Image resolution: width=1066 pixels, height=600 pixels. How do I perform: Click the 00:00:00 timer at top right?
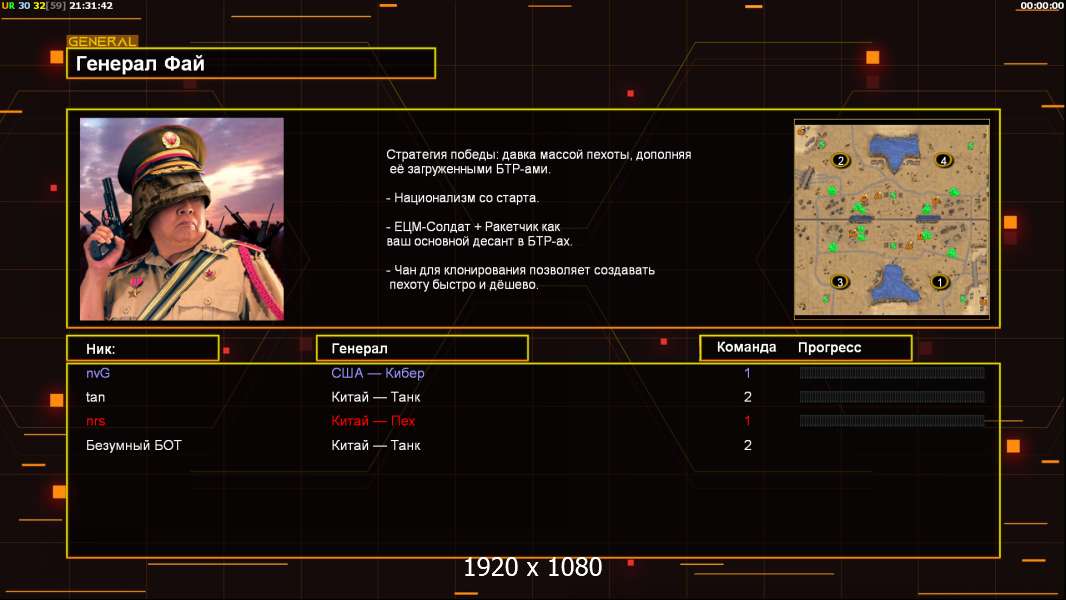1042,5
